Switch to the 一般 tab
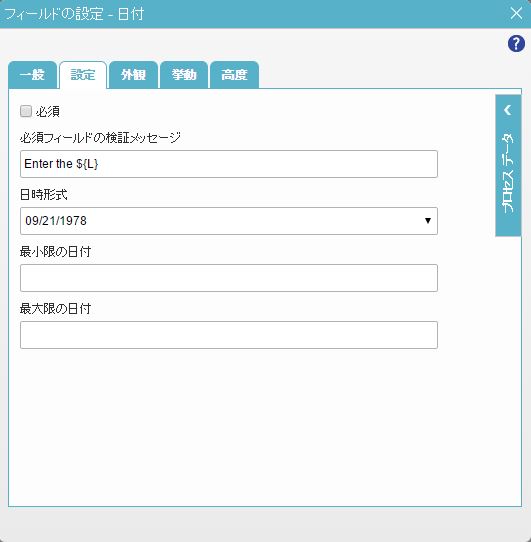Viewport: 531px width, 542px height. click(x=32, y=75)
